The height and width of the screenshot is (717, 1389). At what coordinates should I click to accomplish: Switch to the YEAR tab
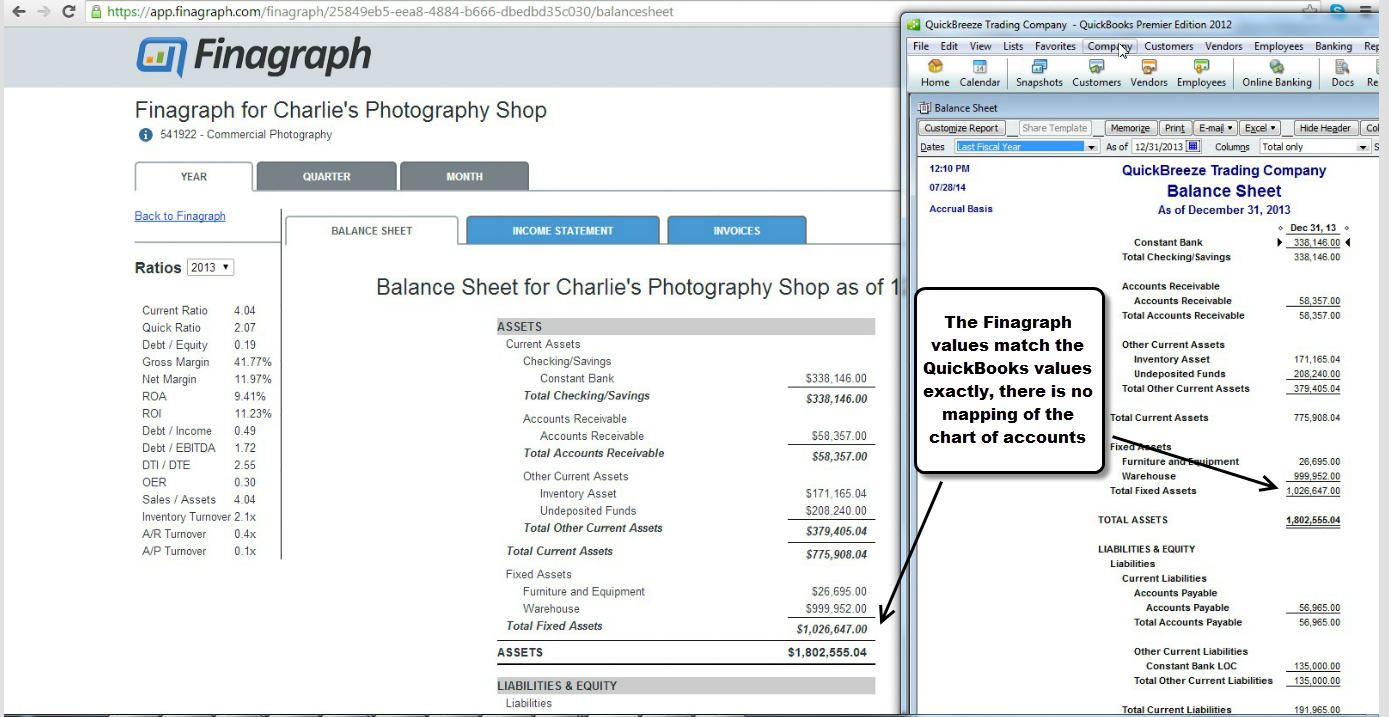coord(194,177)
